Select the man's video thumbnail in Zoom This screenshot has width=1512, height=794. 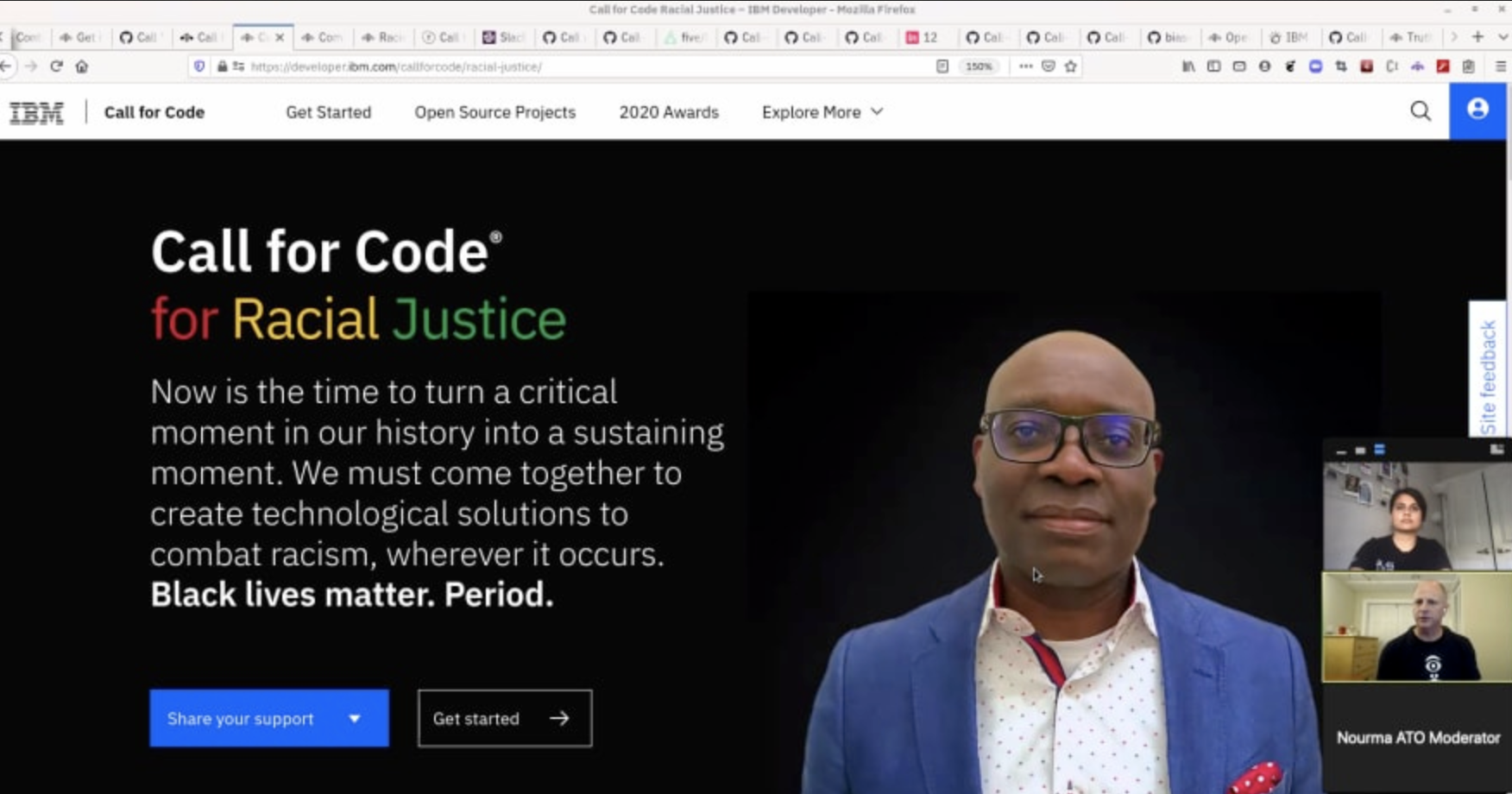[x=1417, y=627]
